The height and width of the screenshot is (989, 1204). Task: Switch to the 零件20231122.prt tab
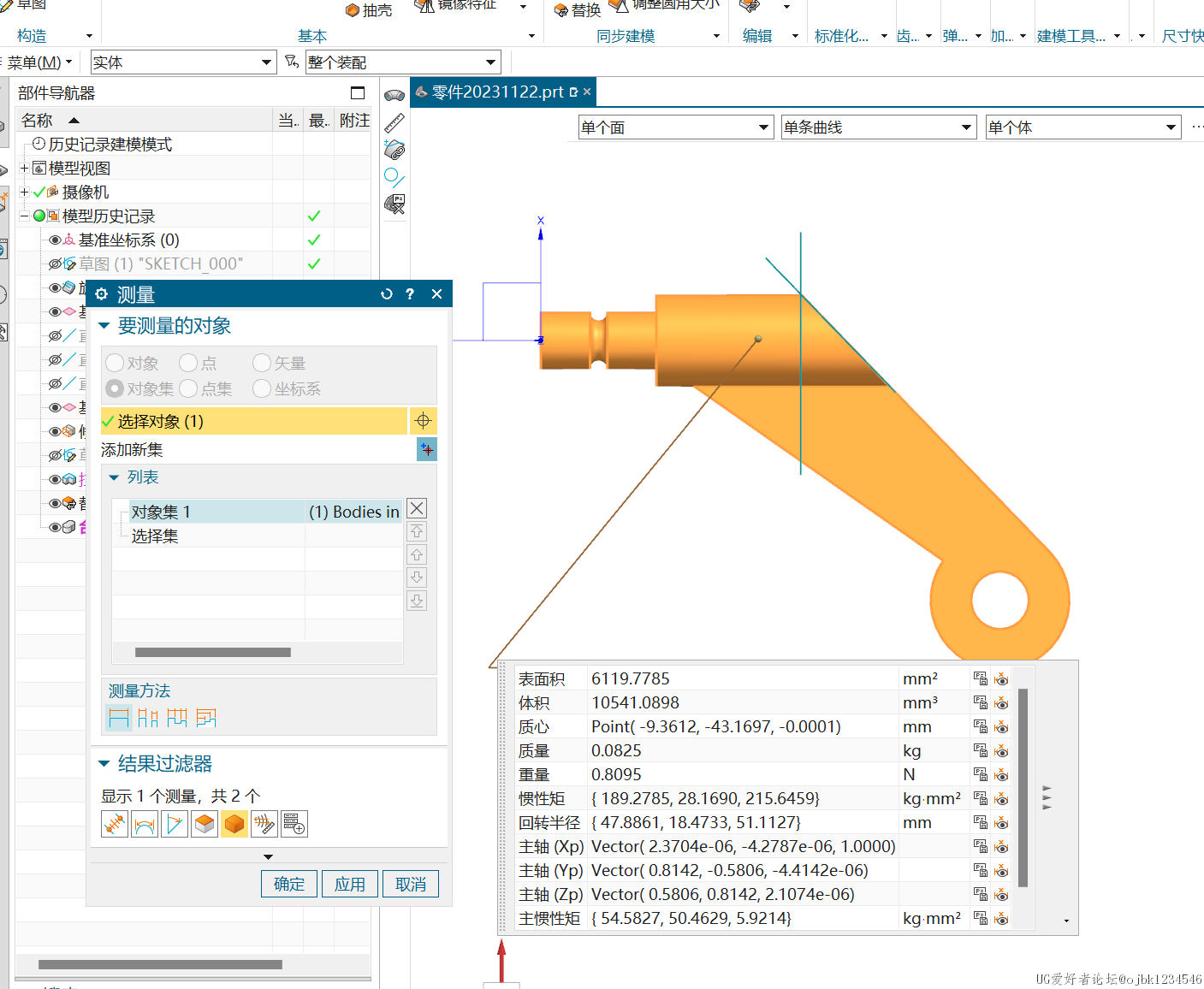(x=502, y=92)
